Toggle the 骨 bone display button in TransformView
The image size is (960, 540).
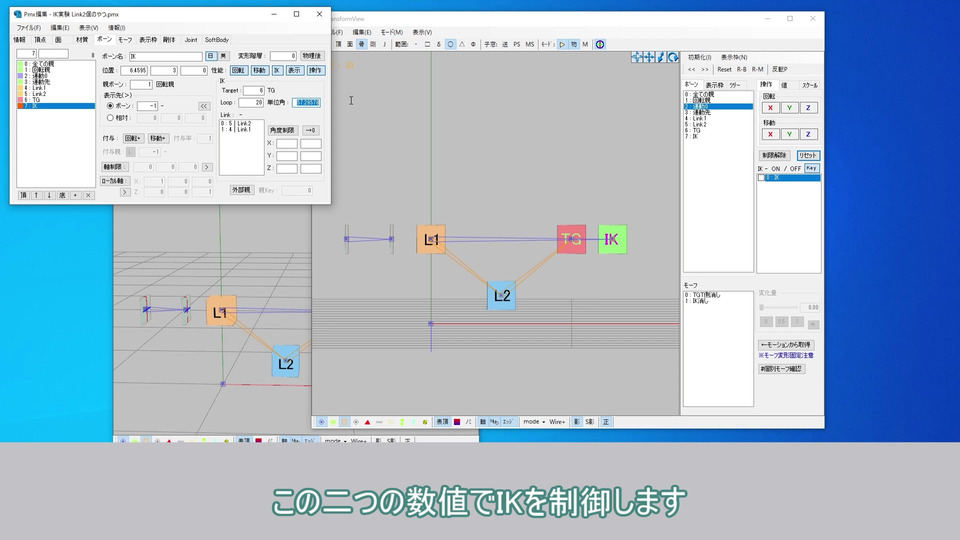click(x=361, y=44)
